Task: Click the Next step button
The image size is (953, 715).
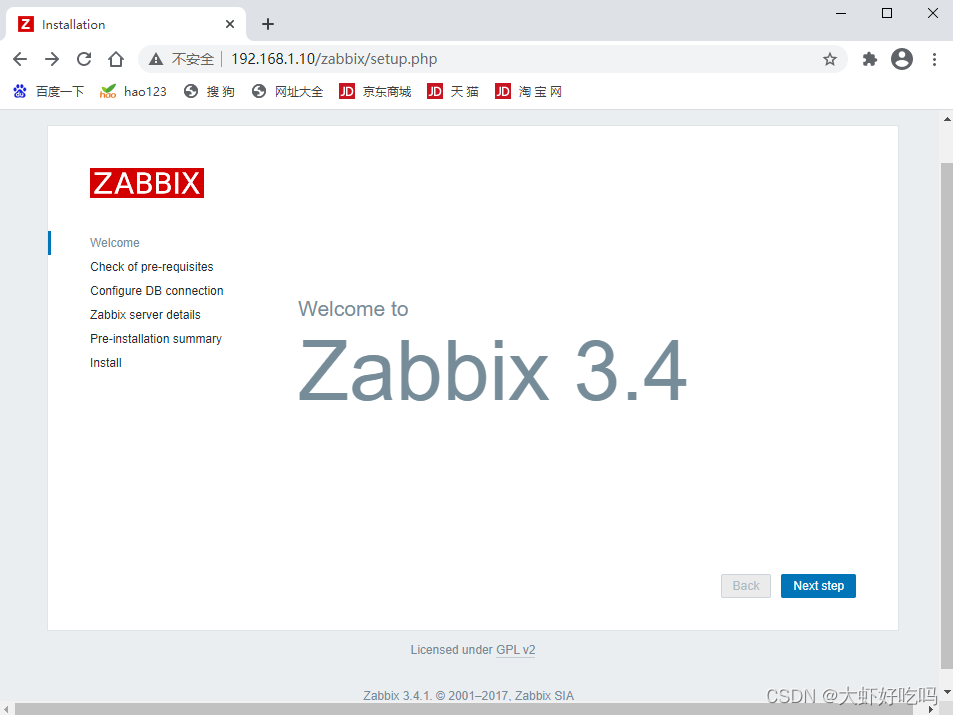Action: pyautogui.click(x=818, y=586)
